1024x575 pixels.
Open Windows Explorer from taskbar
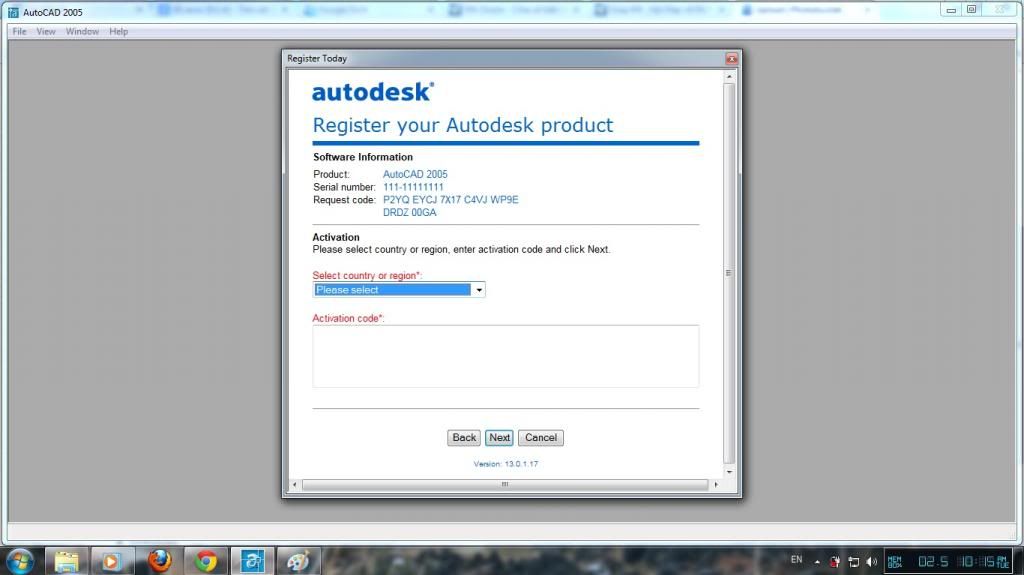click(x=67, y=562)
